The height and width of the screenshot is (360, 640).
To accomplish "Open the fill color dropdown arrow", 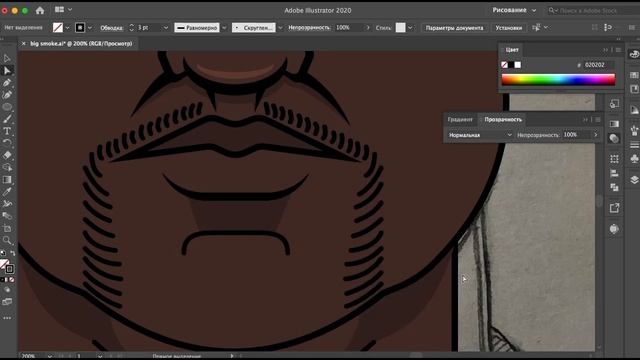I will (x=67, y=28).
